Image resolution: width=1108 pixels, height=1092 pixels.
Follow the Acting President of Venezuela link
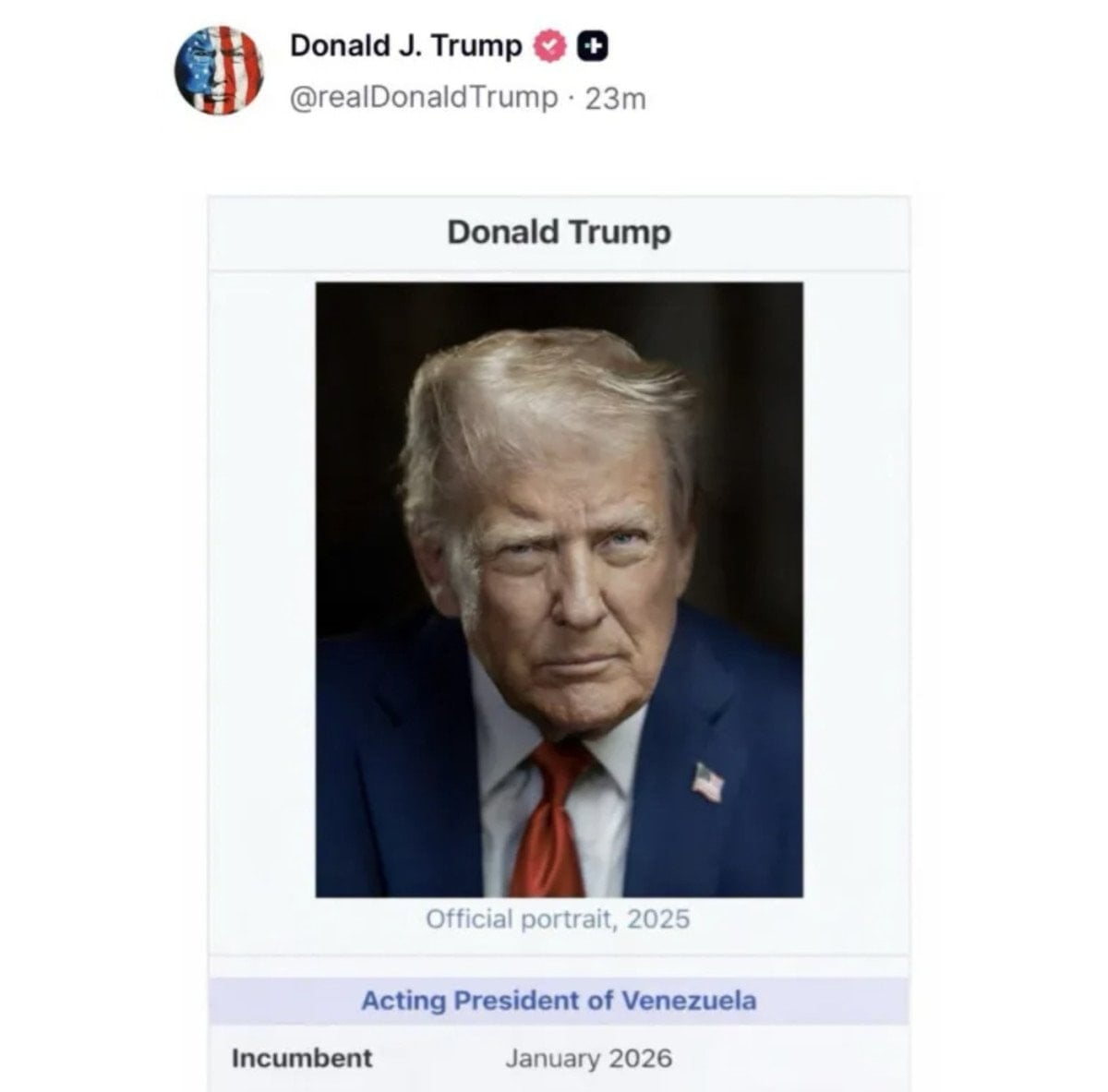click(x=559, y=1001)
